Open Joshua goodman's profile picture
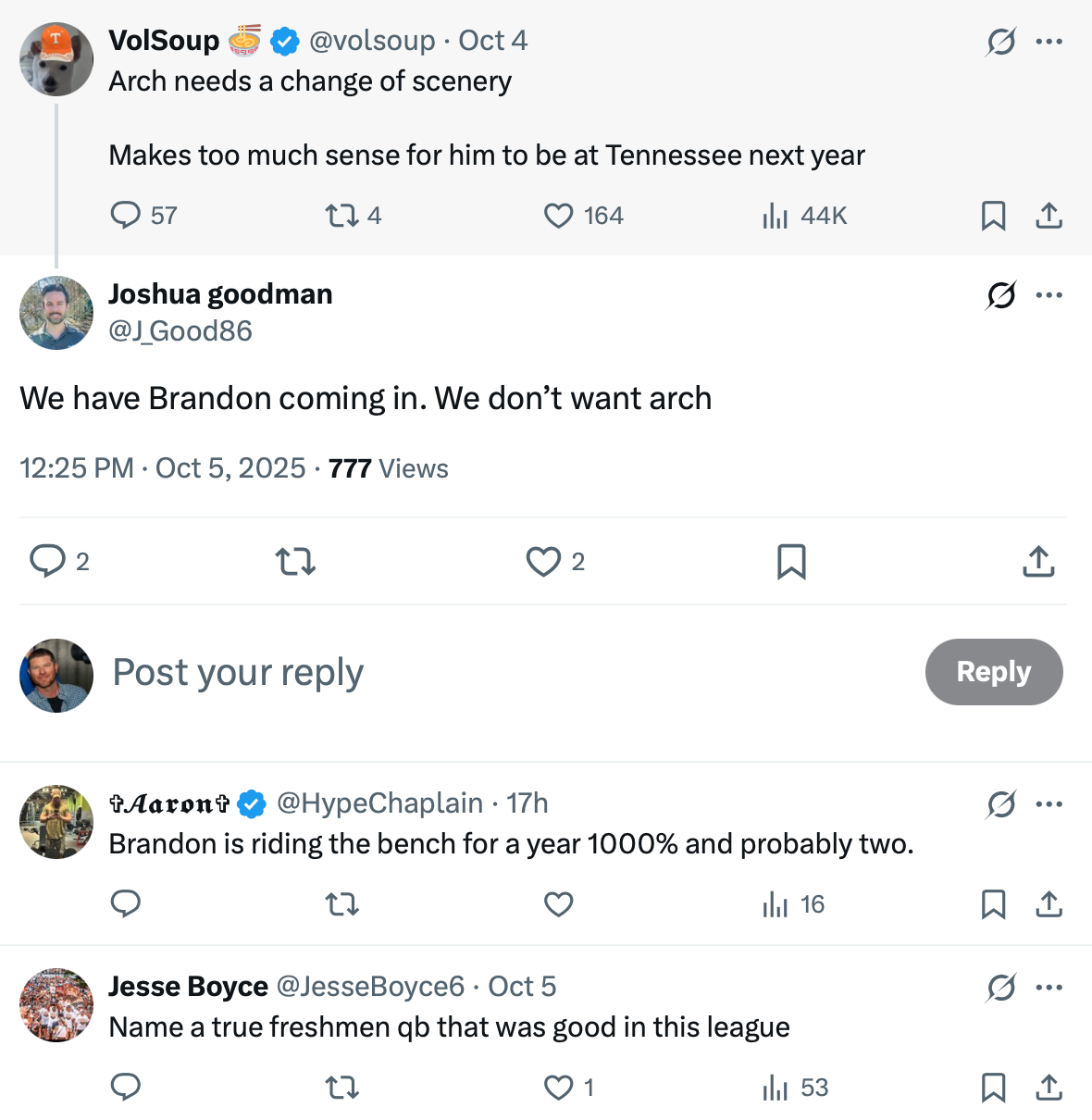The image size is (1092, 1120). click(x=56, y=313)
